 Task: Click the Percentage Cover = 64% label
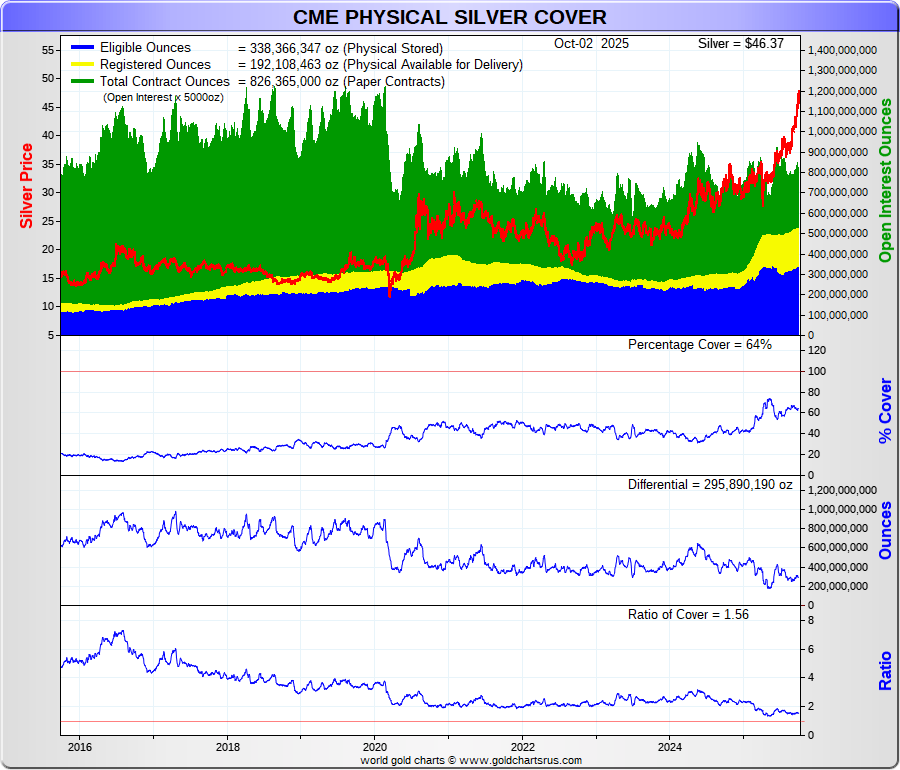(700, 344)
